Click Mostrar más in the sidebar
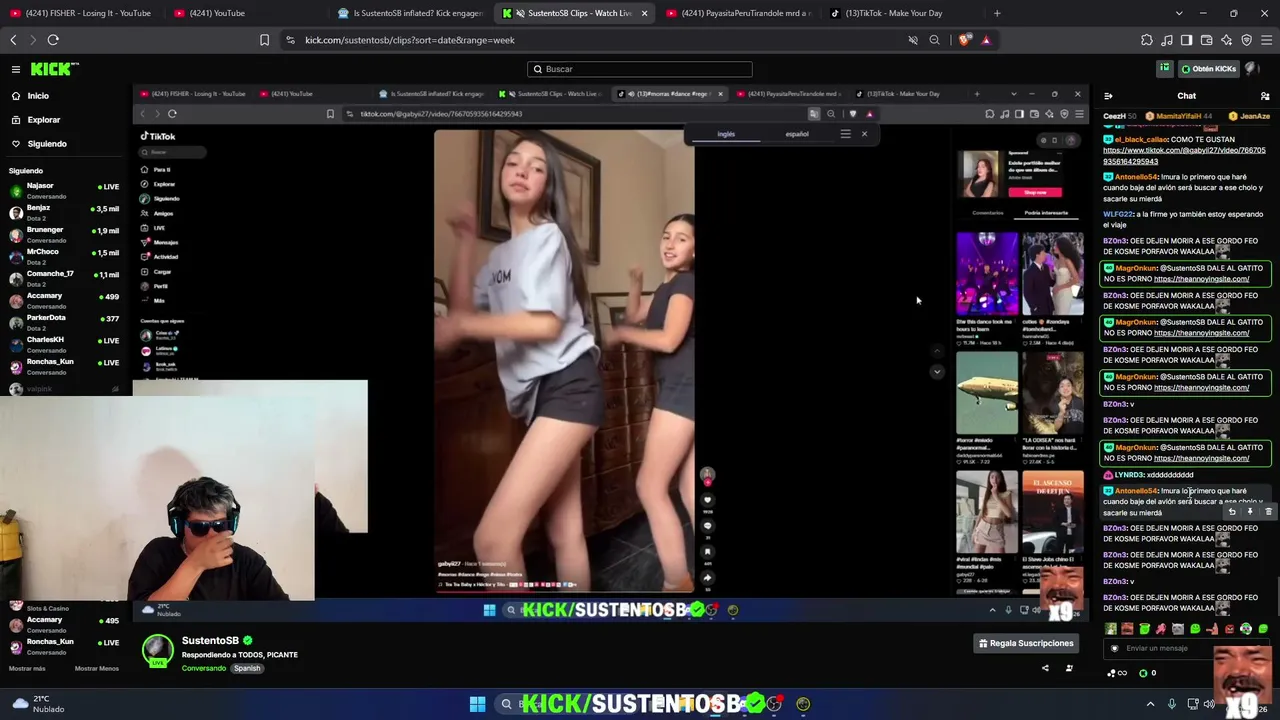1280x720 pixels. point(27,668)
